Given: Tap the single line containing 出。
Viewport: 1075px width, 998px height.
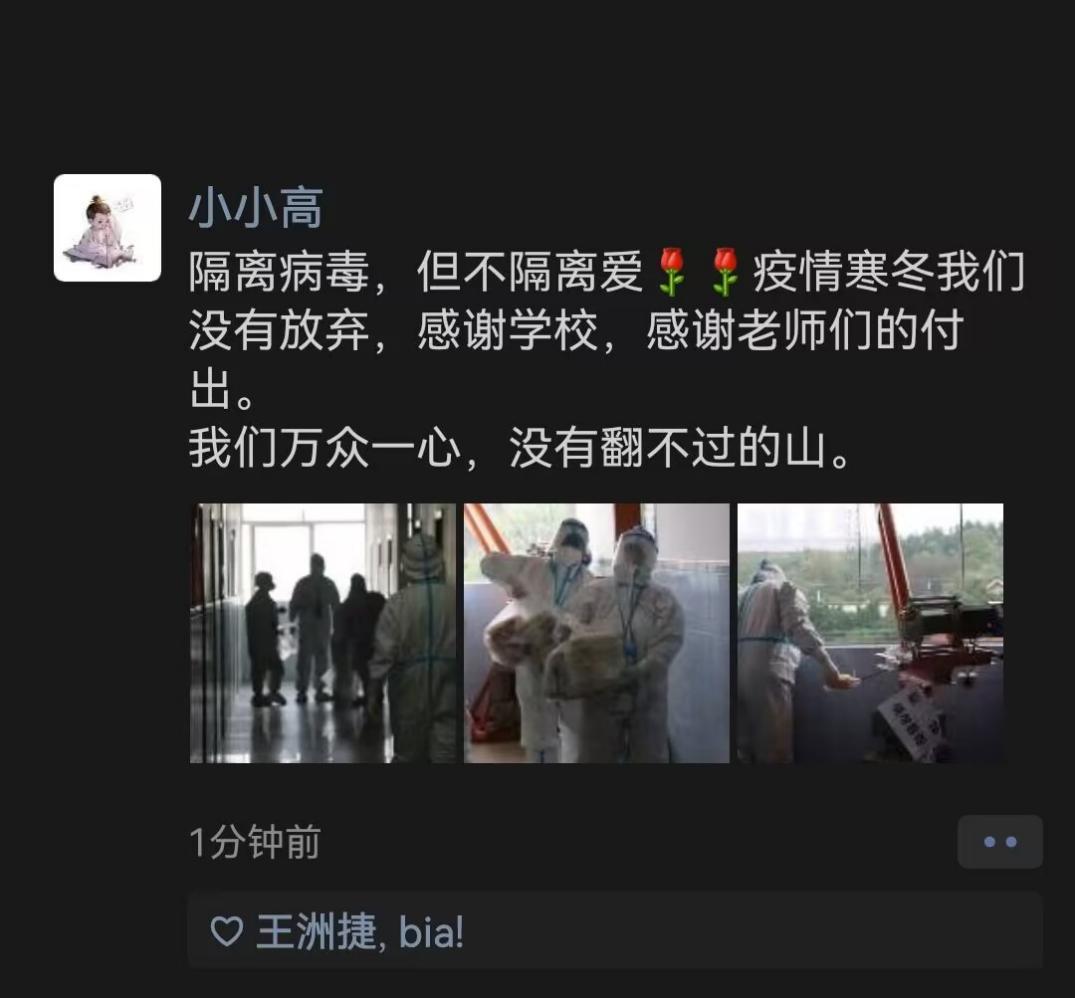Looking at the screenshot, I should click(222, 390).
